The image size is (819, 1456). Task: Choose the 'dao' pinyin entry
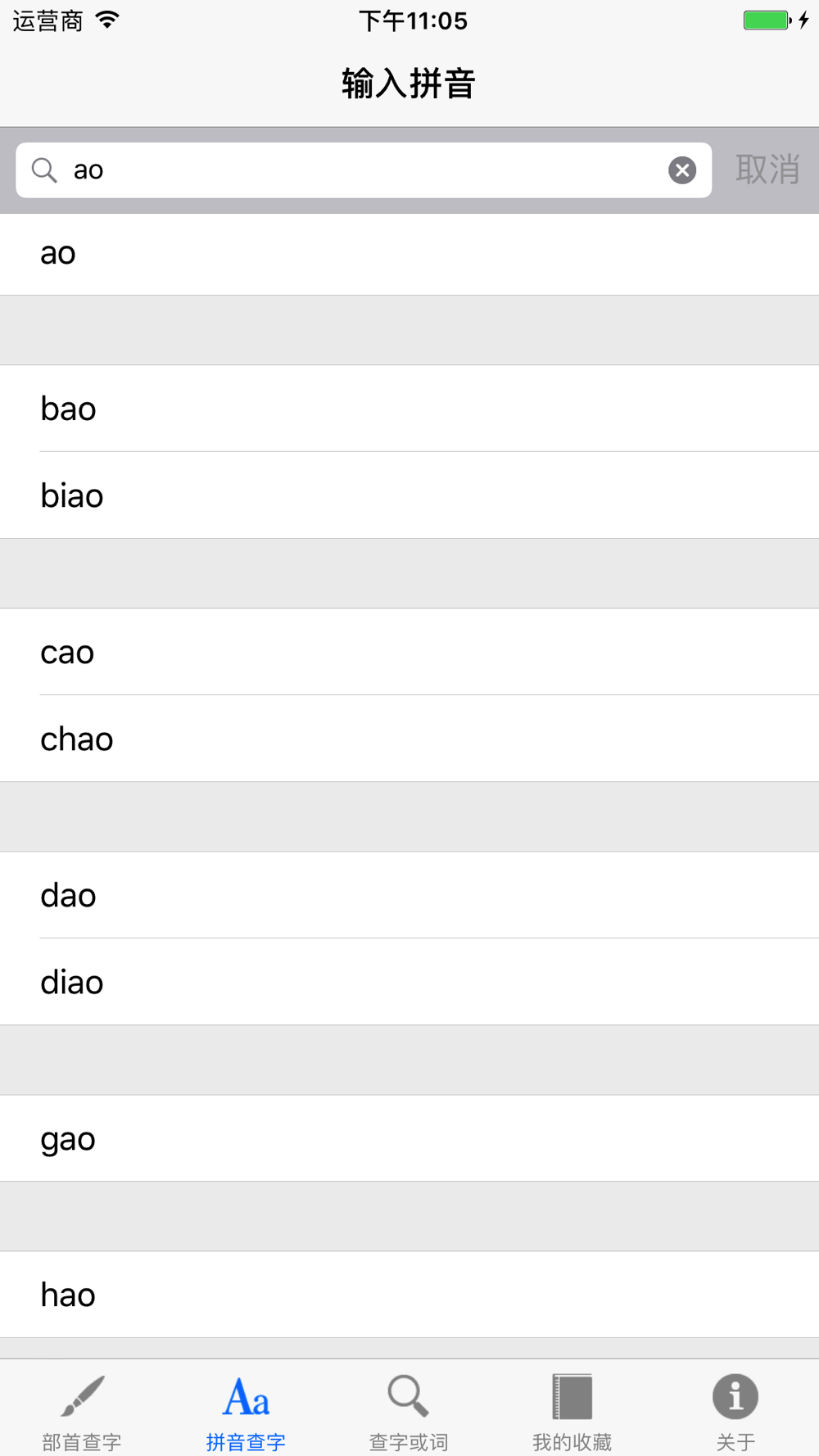click(409, 895)
